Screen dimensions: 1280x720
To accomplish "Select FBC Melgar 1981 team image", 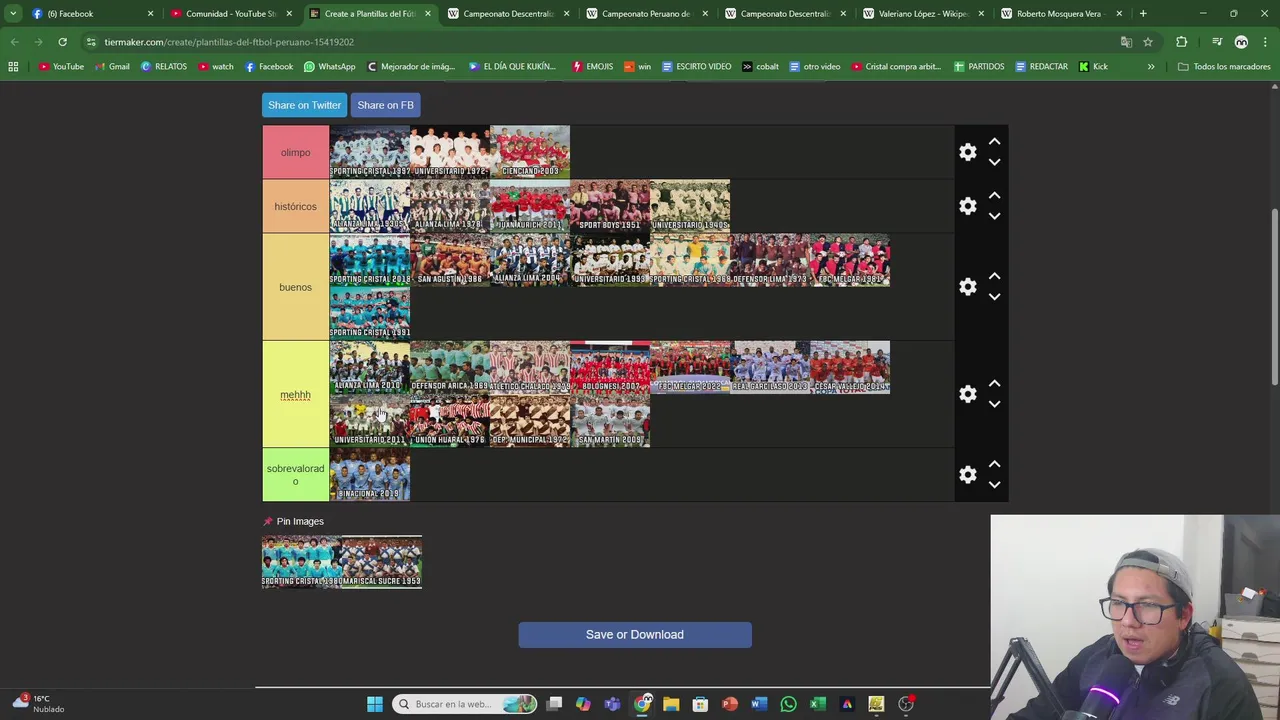I will [x=850, y=260].
